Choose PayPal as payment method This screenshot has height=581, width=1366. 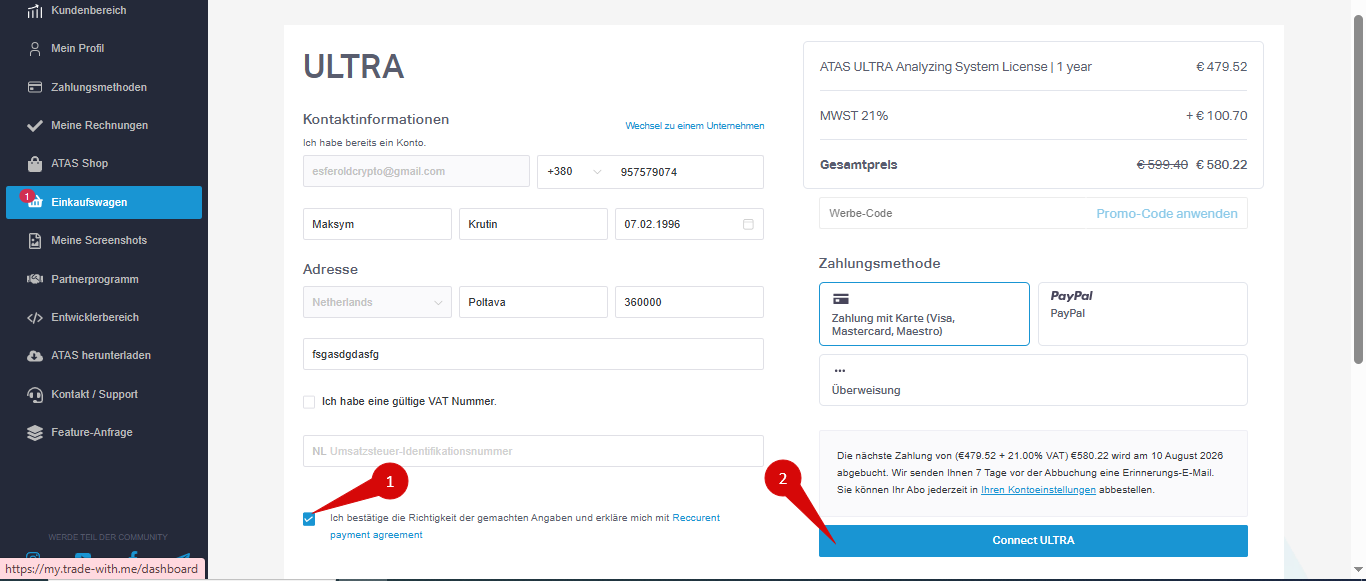pyautogui.click(x=1143, y=314)
